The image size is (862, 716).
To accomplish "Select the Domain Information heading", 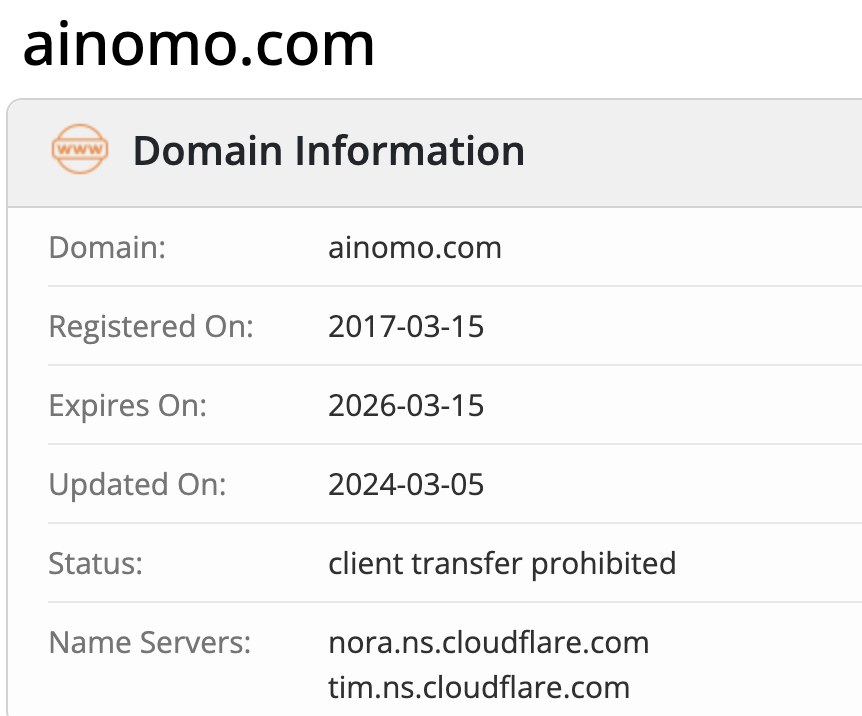I will click(x=329, y=151).
